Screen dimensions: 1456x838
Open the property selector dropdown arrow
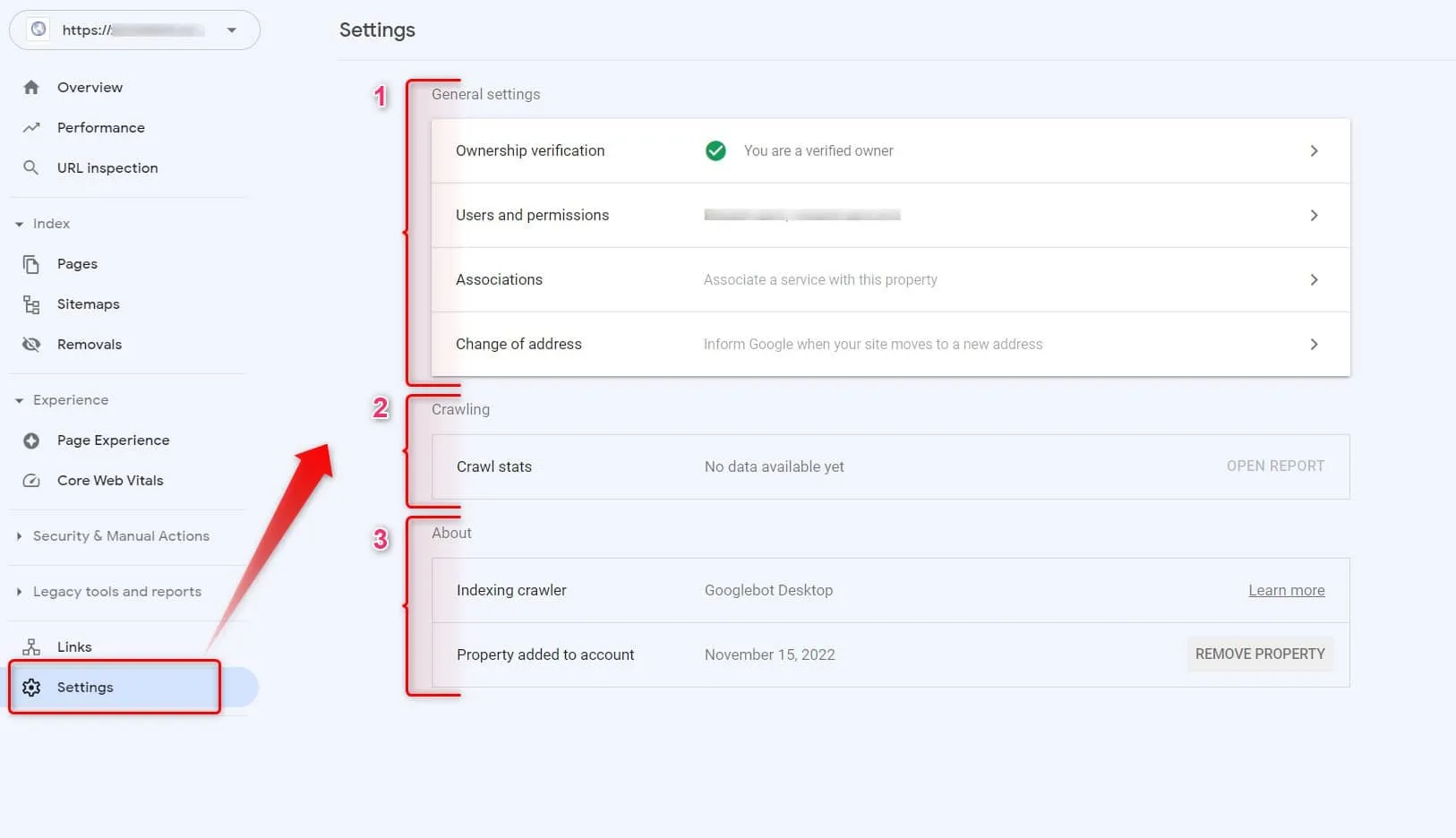click(232, 30)
